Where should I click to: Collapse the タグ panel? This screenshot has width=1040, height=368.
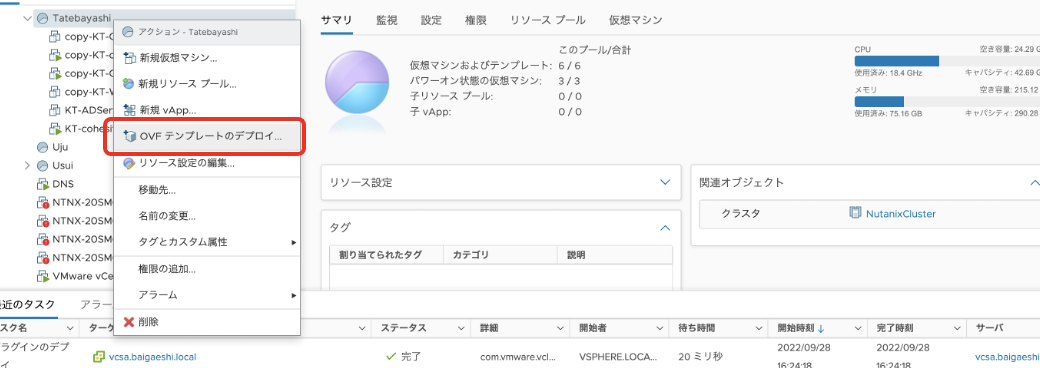(x=665, y=227)
